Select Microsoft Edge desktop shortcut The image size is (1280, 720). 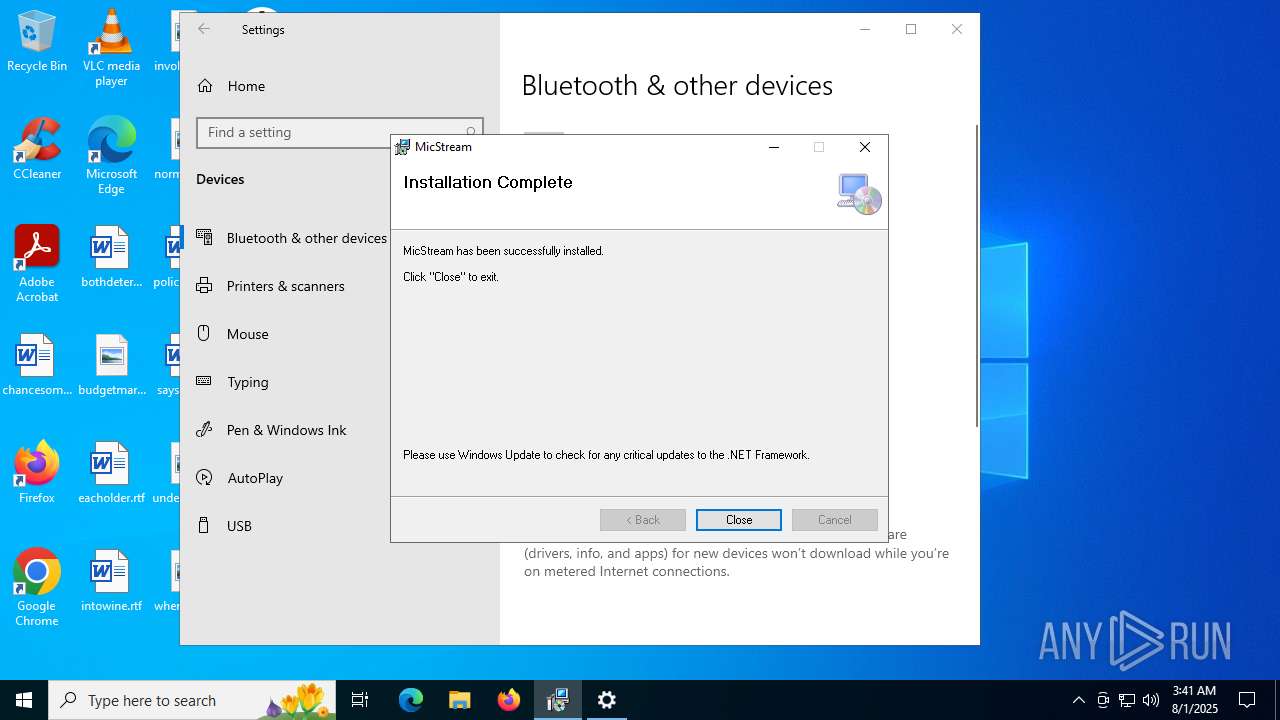click(x=111, y=156)
